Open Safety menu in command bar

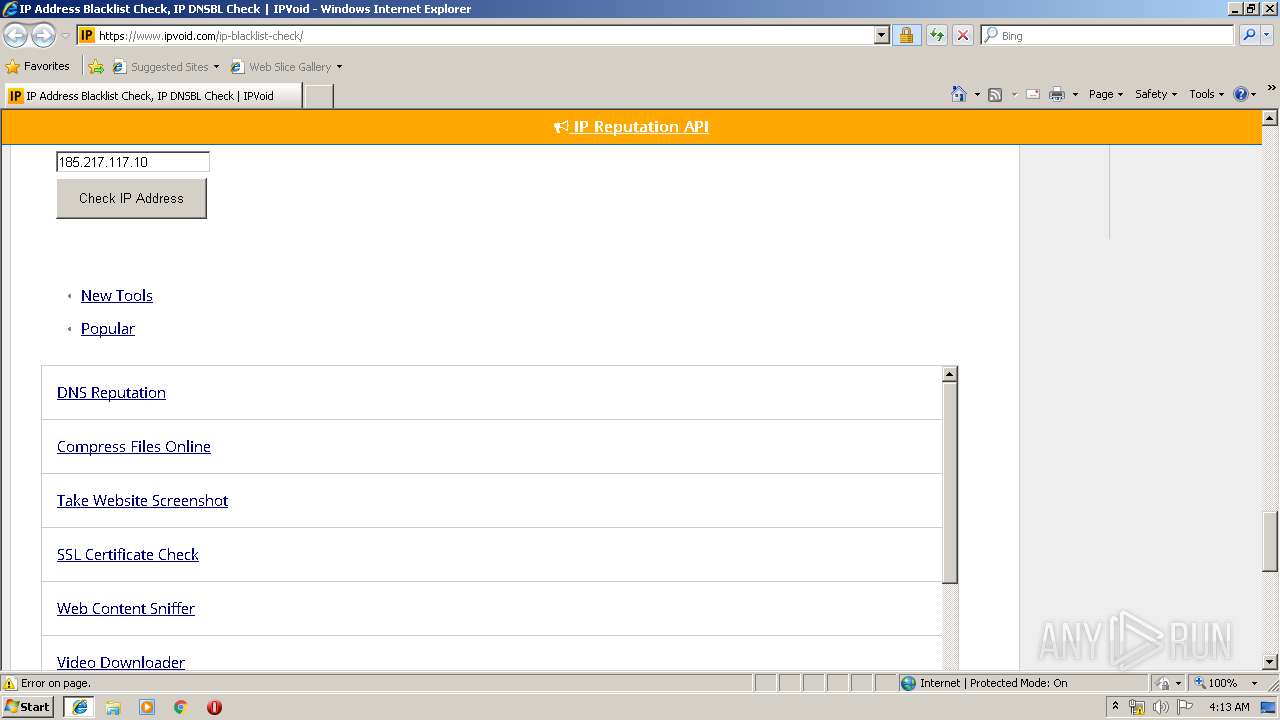[x=1156, y=94]
